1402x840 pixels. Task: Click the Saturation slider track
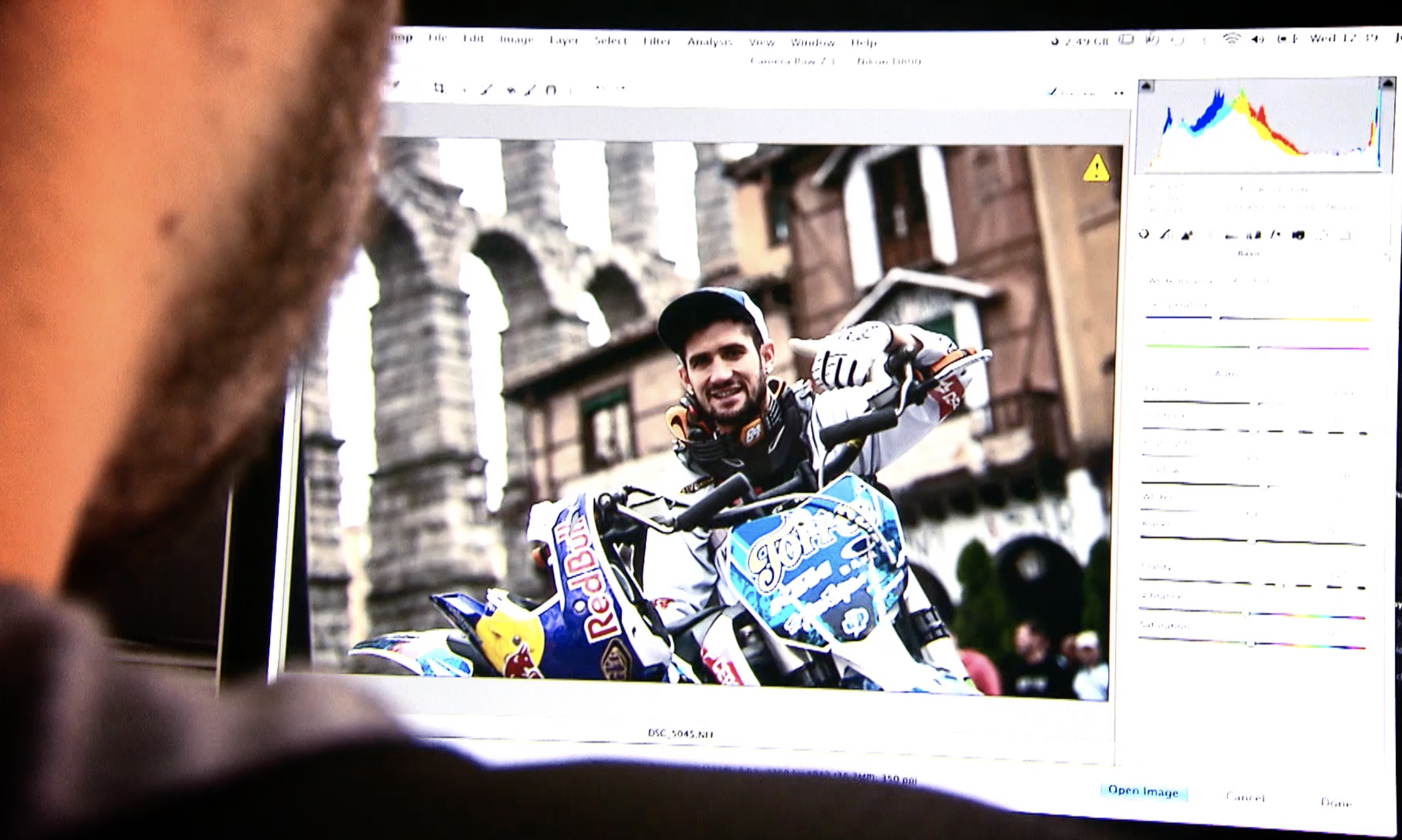coord(1252,643)
